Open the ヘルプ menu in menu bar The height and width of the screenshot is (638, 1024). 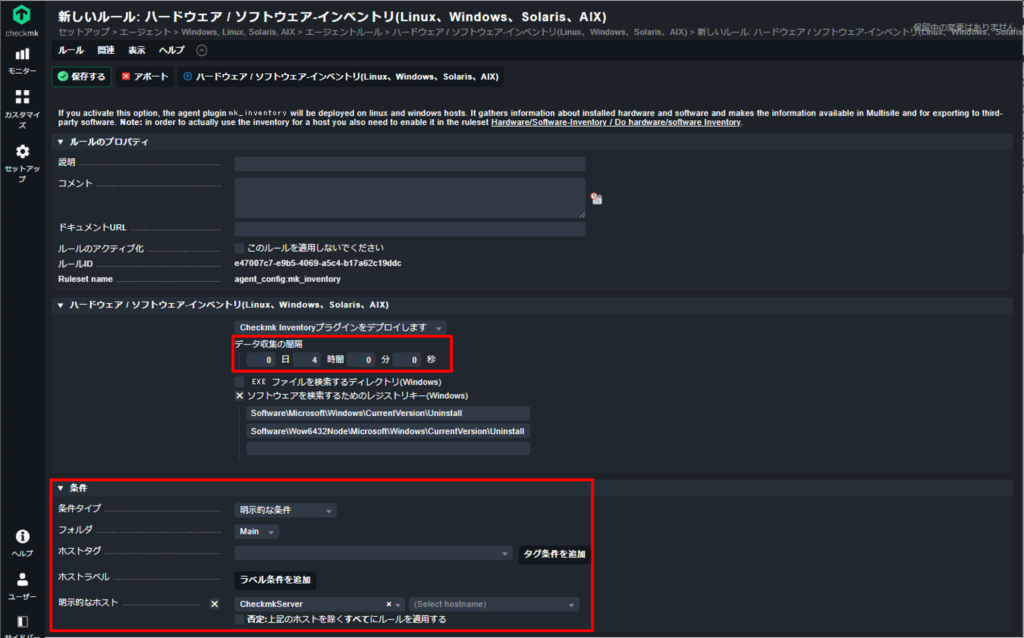[172, 50]
